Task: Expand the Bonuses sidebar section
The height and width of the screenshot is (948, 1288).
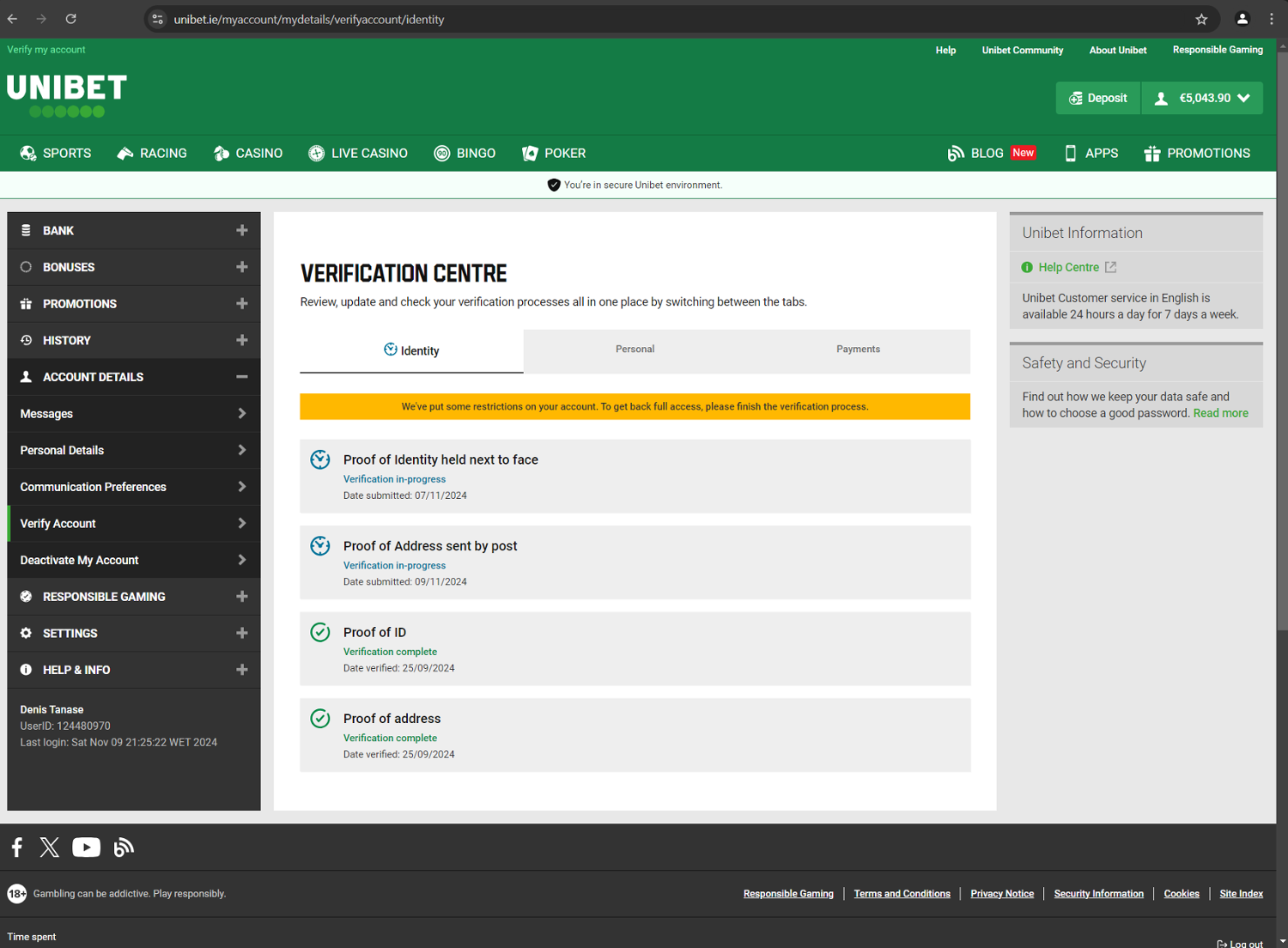Action: pos(134,267)
